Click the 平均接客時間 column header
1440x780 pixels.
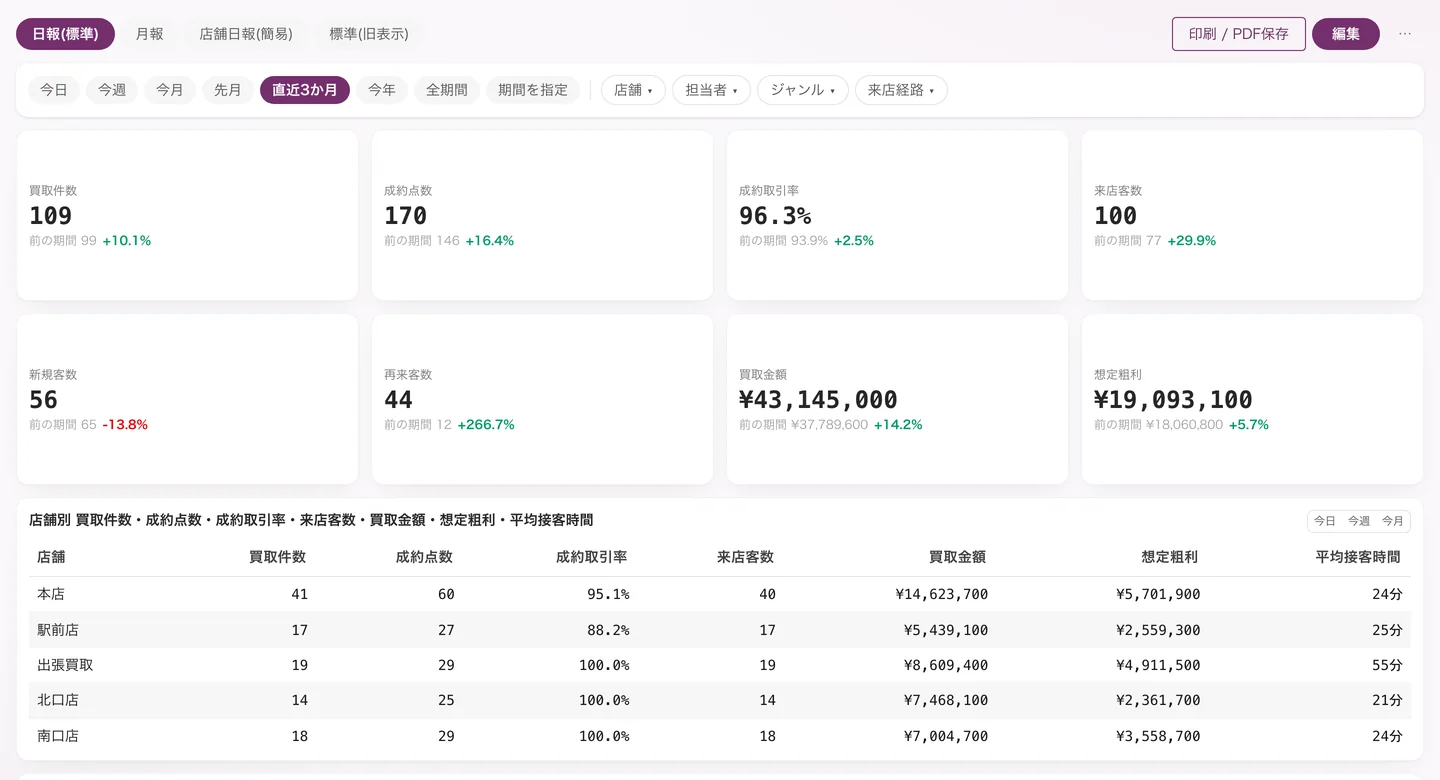tap(1358, 557)
